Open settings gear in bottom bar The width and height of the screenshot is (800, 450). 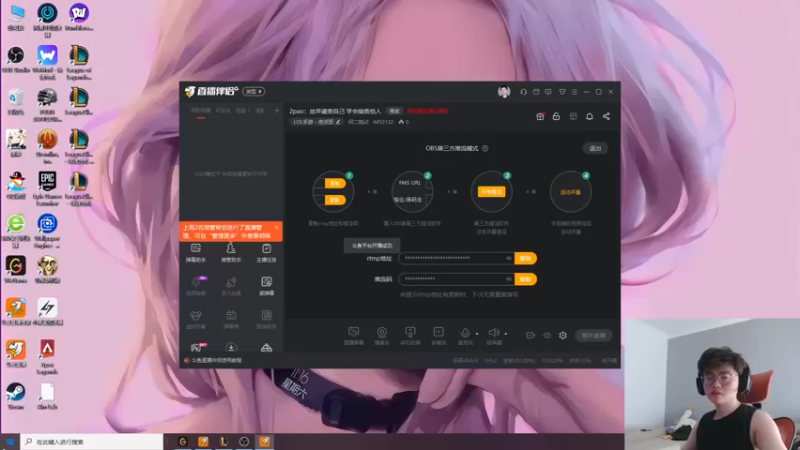click(563, 336)
